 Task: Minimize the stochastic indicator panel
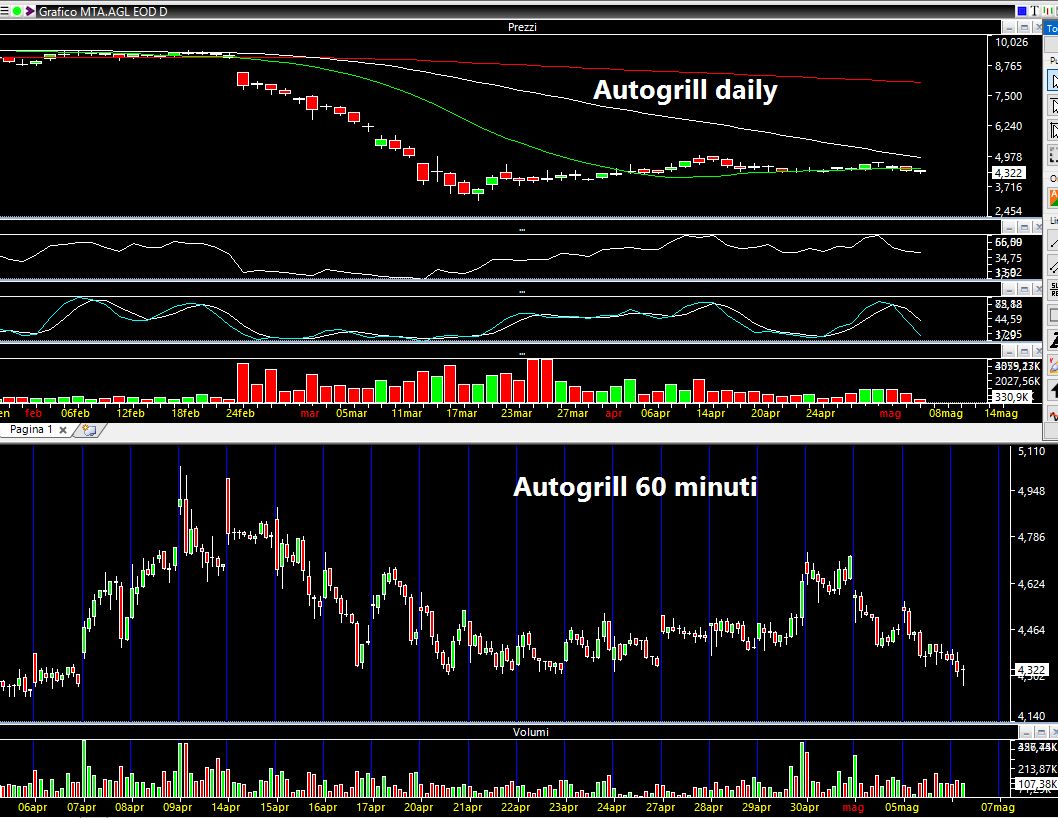pos(1009,290)
